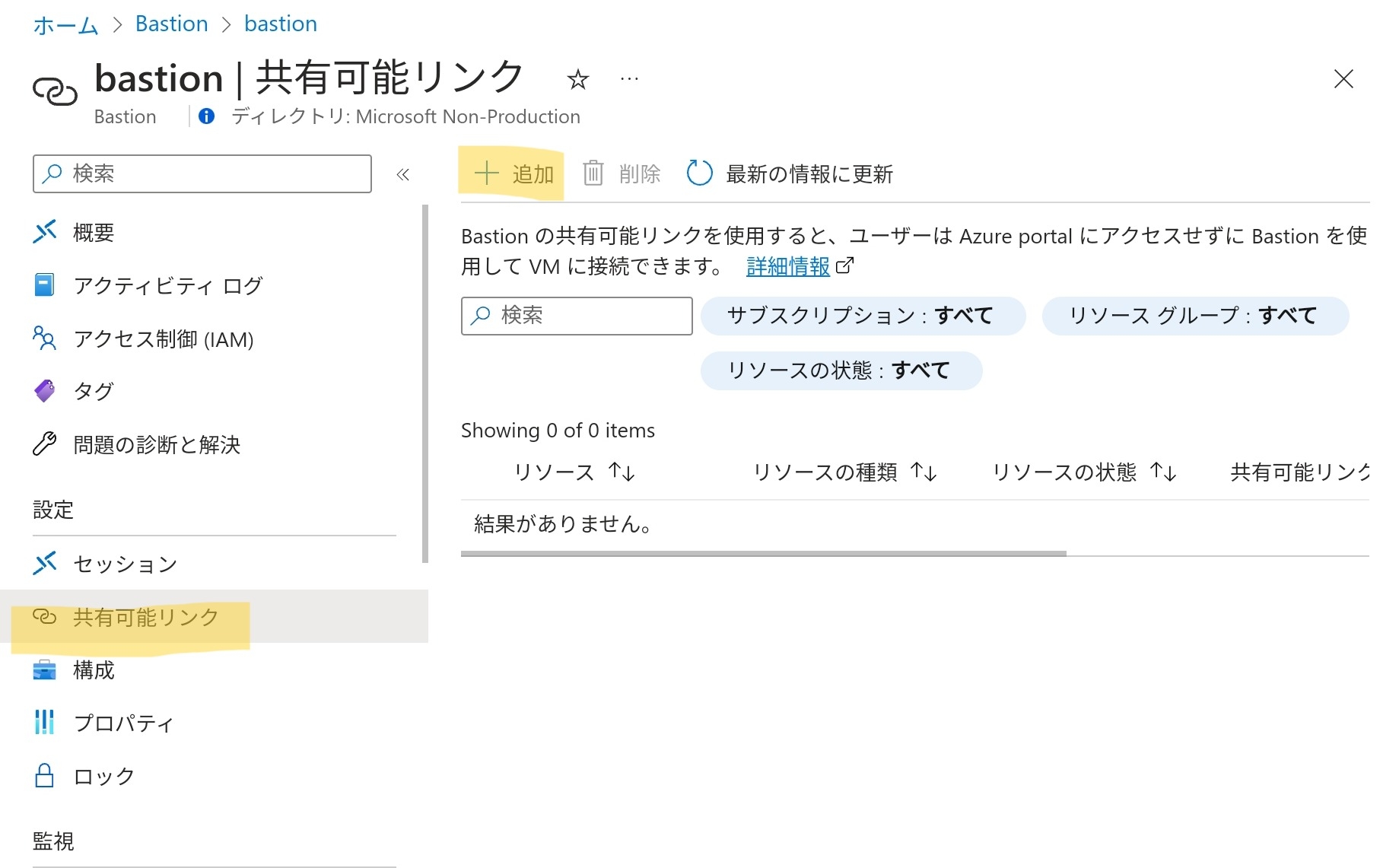
Task: Open the more options ellipsis menu
Action: pyautogui.click(x=629, y=79)
